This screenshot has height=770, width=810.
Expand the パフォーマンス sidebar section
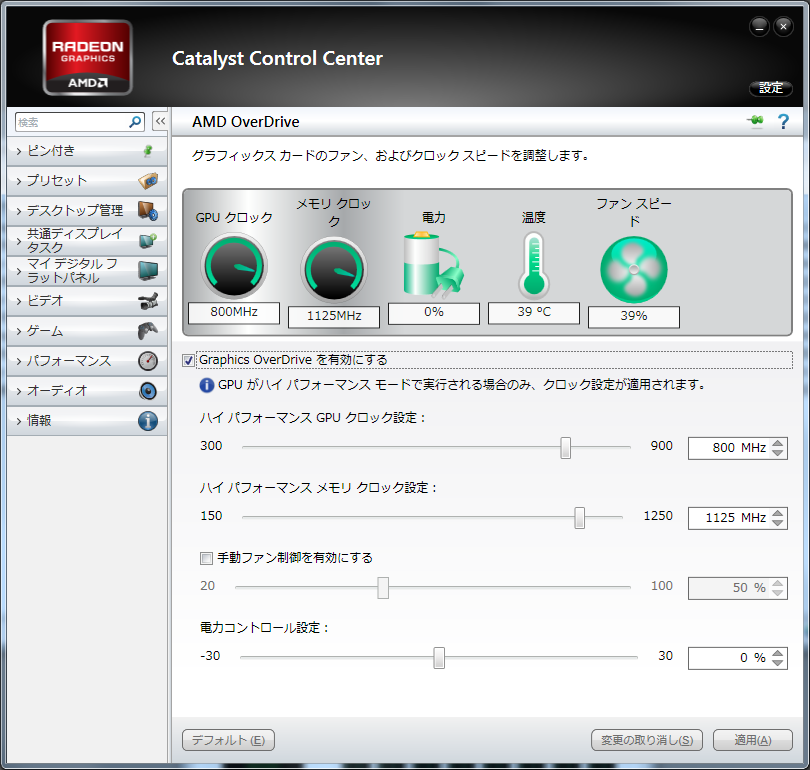[85, 361]
